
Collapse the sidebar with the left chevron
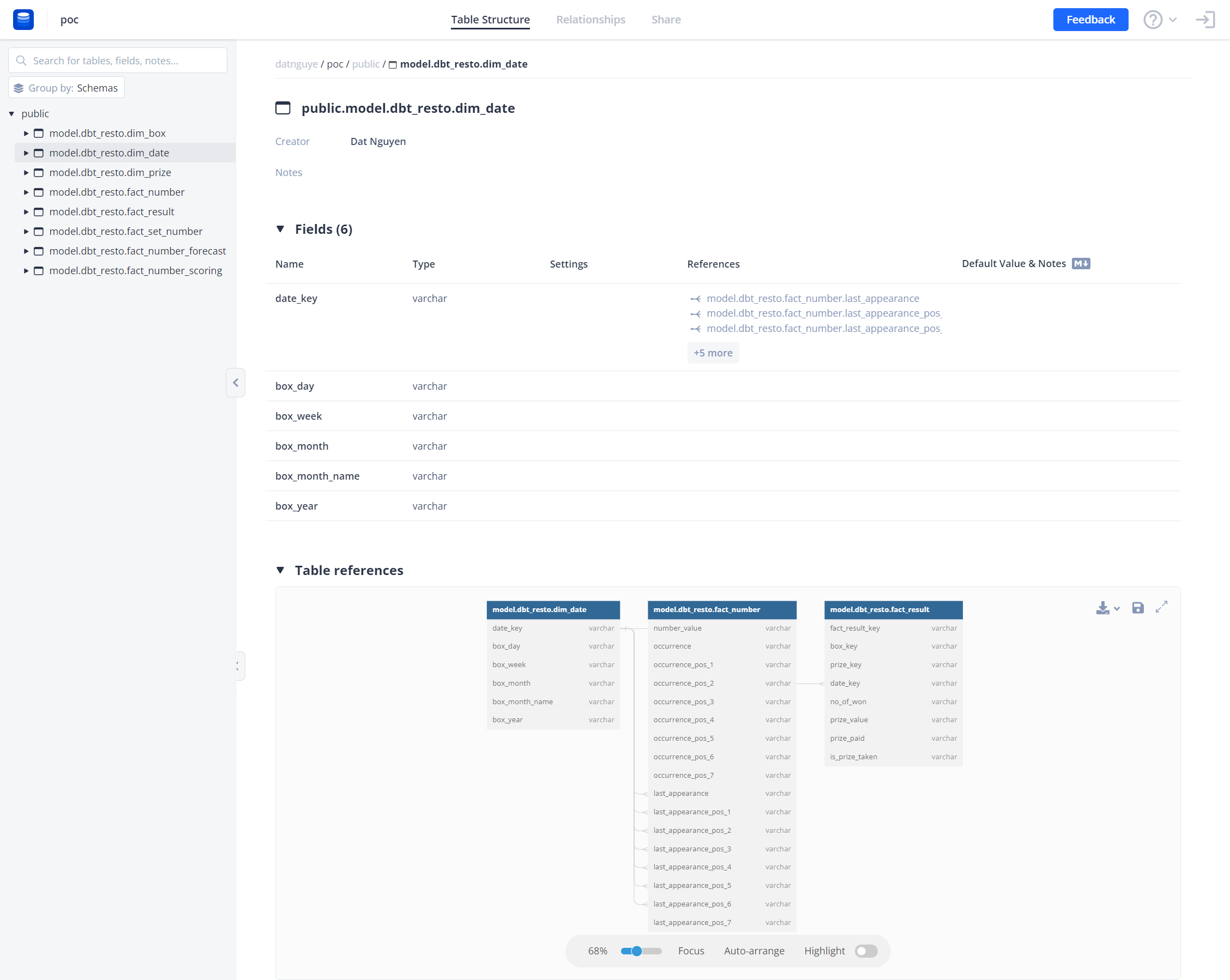pyautogui.click(x=236, y=382)
